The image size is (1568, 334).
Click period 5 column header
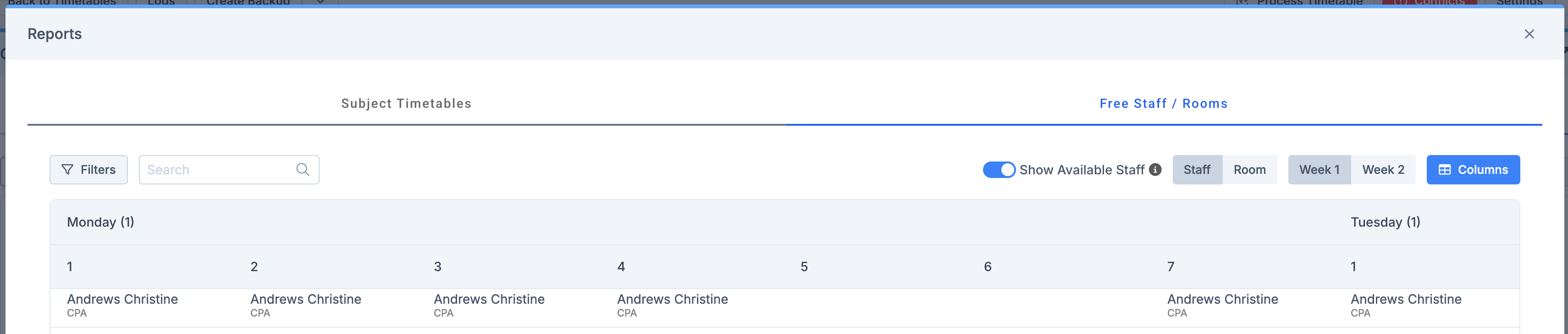tap(803, 267)
